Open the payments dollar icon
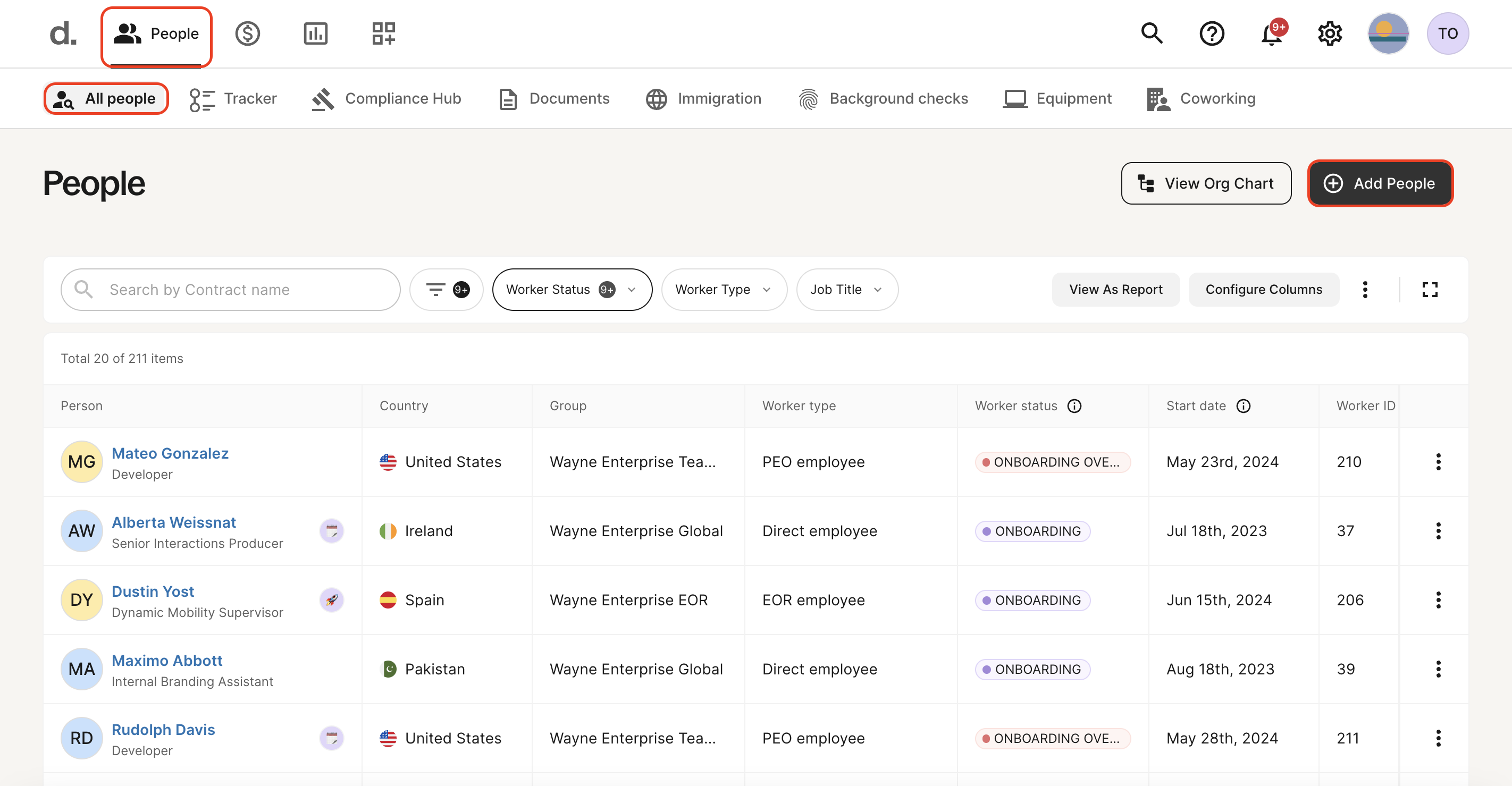This screenshot has width=1512, height=786. (x=248, y=33)
